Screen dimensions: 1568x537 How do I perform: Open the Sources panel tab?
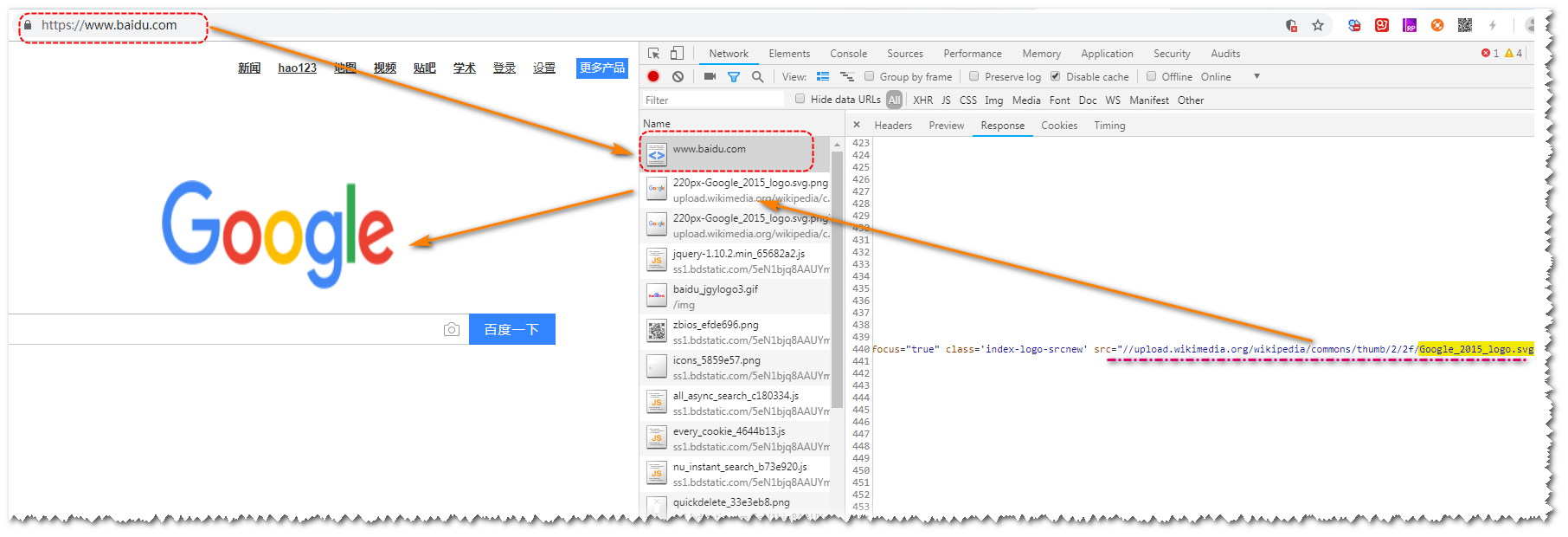coord(905,54)
